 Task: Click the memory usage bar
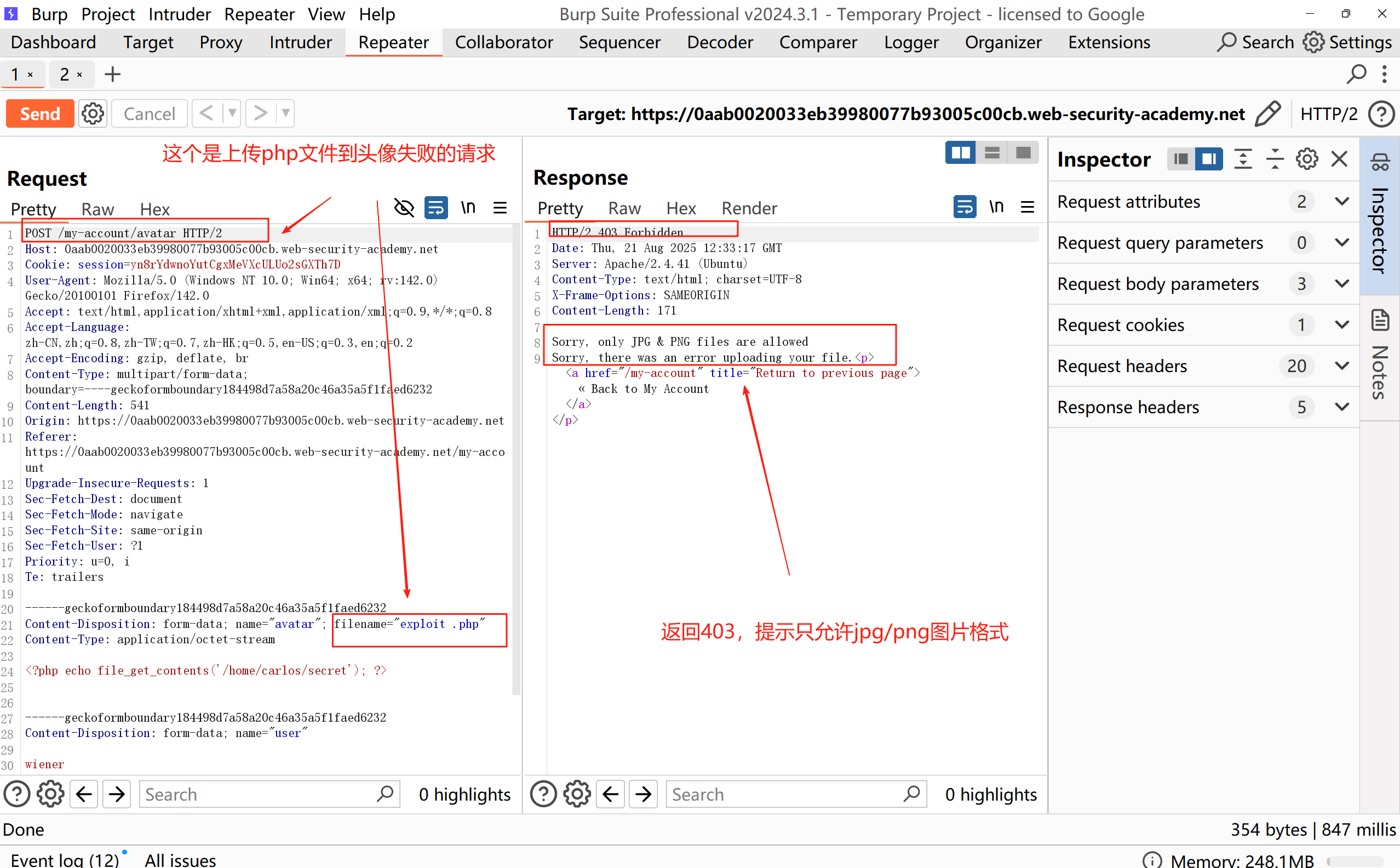pyautogui.click(x=1355, y=860)
